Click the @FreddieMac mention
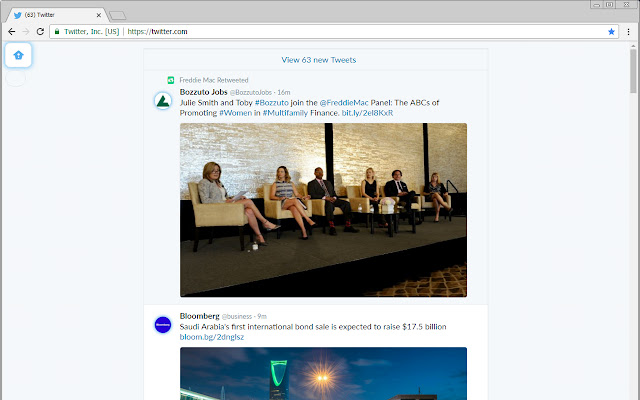The height and width of the screenshot is (400, 640). click(x=344, y=103)
